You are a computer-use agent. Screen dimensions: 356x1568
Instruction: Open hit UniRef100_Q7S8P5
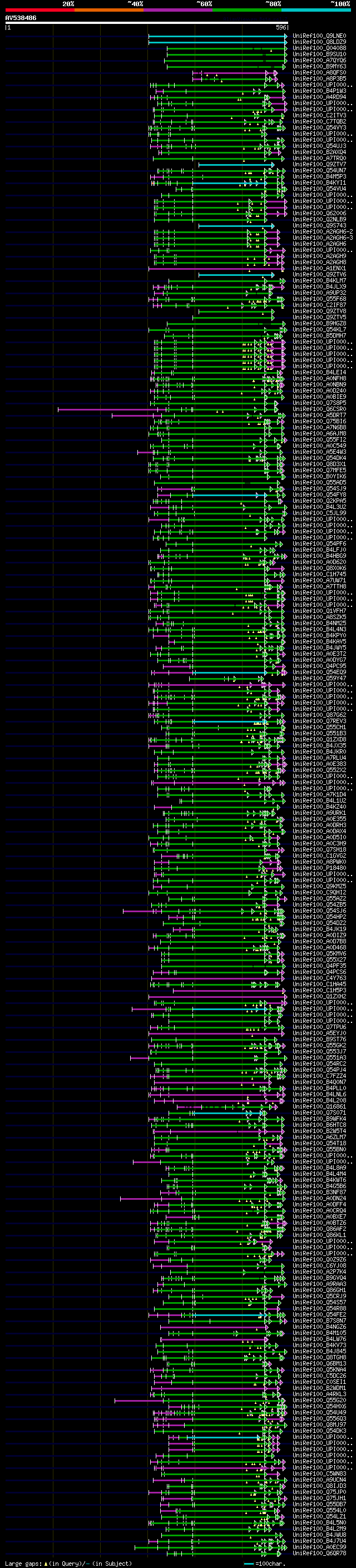pyautogui.click(x=319, y=403)
